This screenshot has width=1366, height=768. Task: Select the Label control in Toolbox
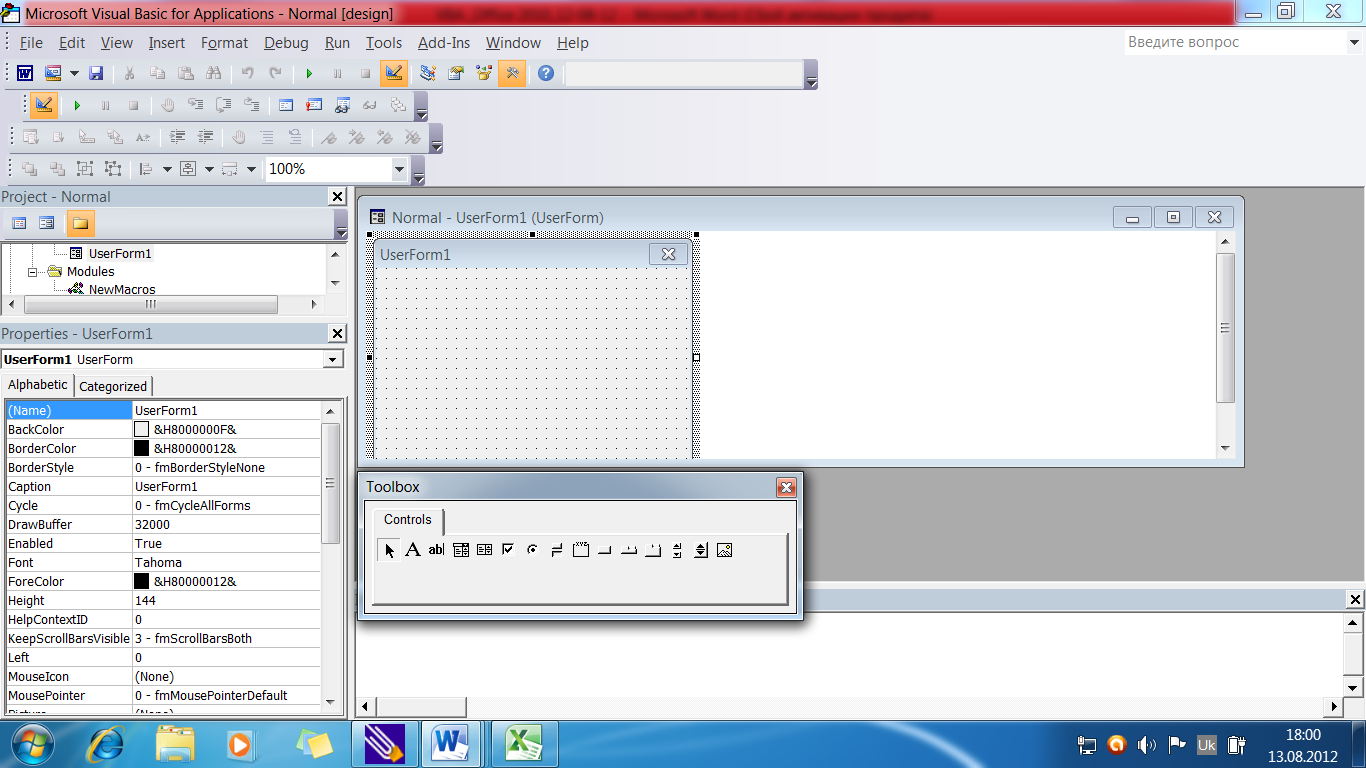coord(413,549)
